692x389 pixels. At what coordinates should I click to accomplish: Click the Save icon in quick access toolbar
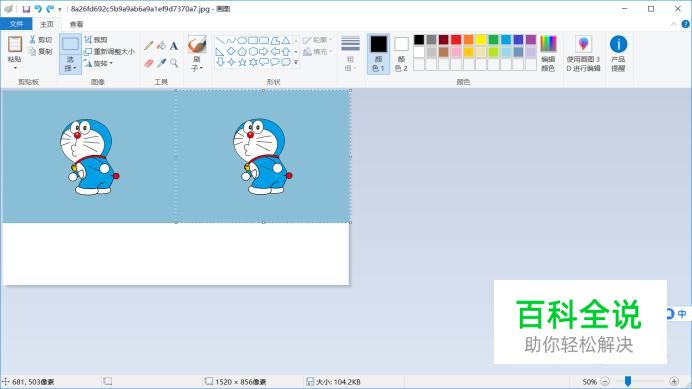tap(26, 9)
